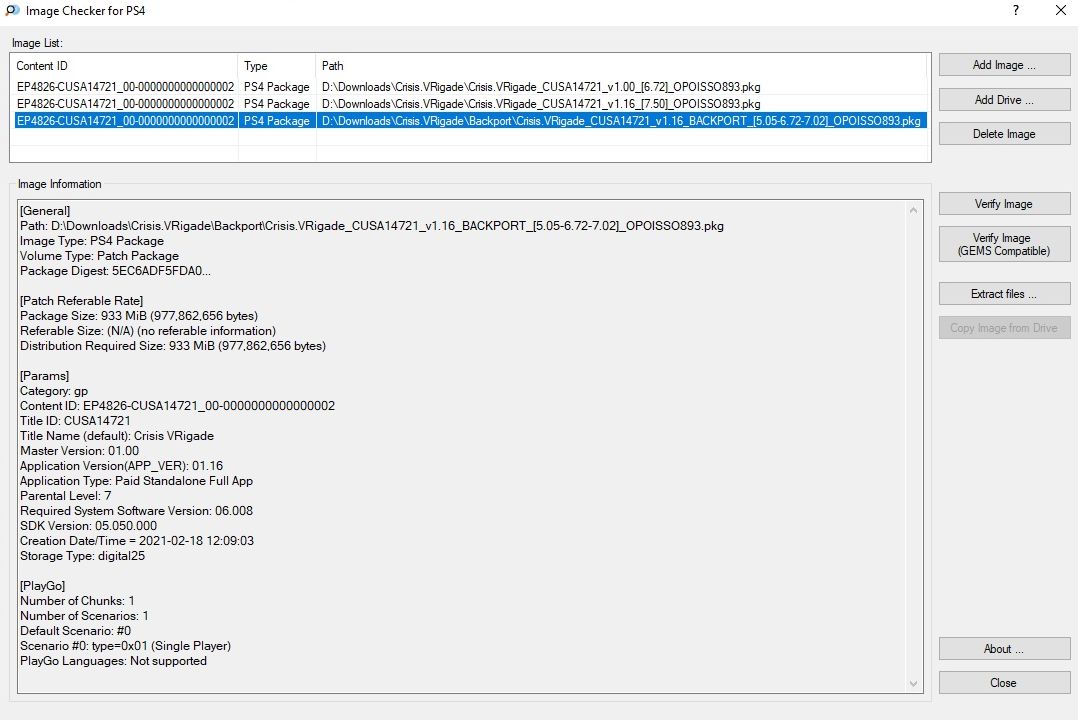This screenshot has width=1078, height=720.
Task: Click the Referable Size: (N/A) line
Action: pos(148,331)
